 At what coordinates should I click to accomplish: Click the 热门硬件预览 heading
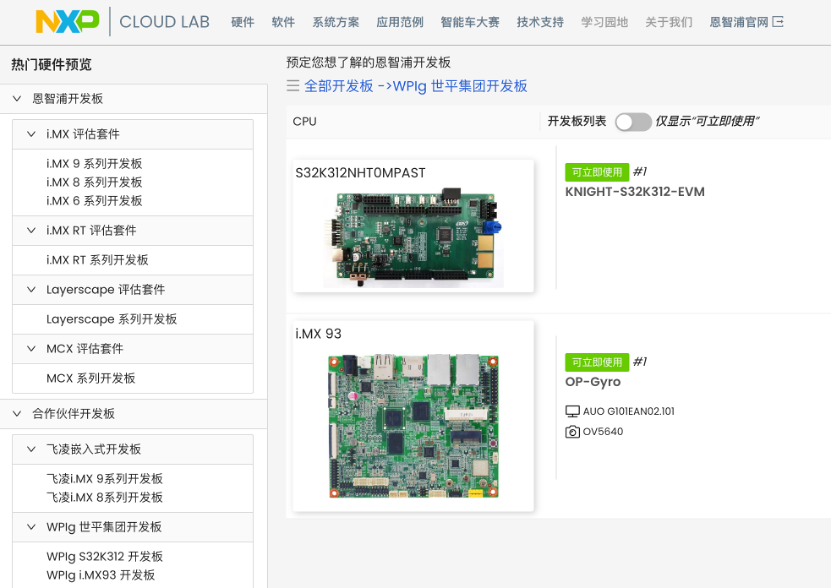click(51, 65)
